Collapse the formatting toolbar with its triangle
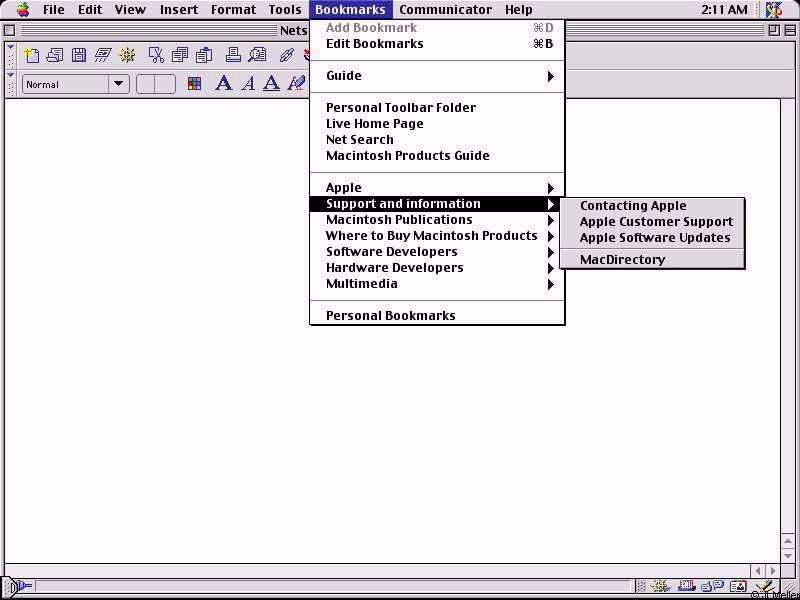The width and height of the screenshot is (800, 600). pos(10,75)
